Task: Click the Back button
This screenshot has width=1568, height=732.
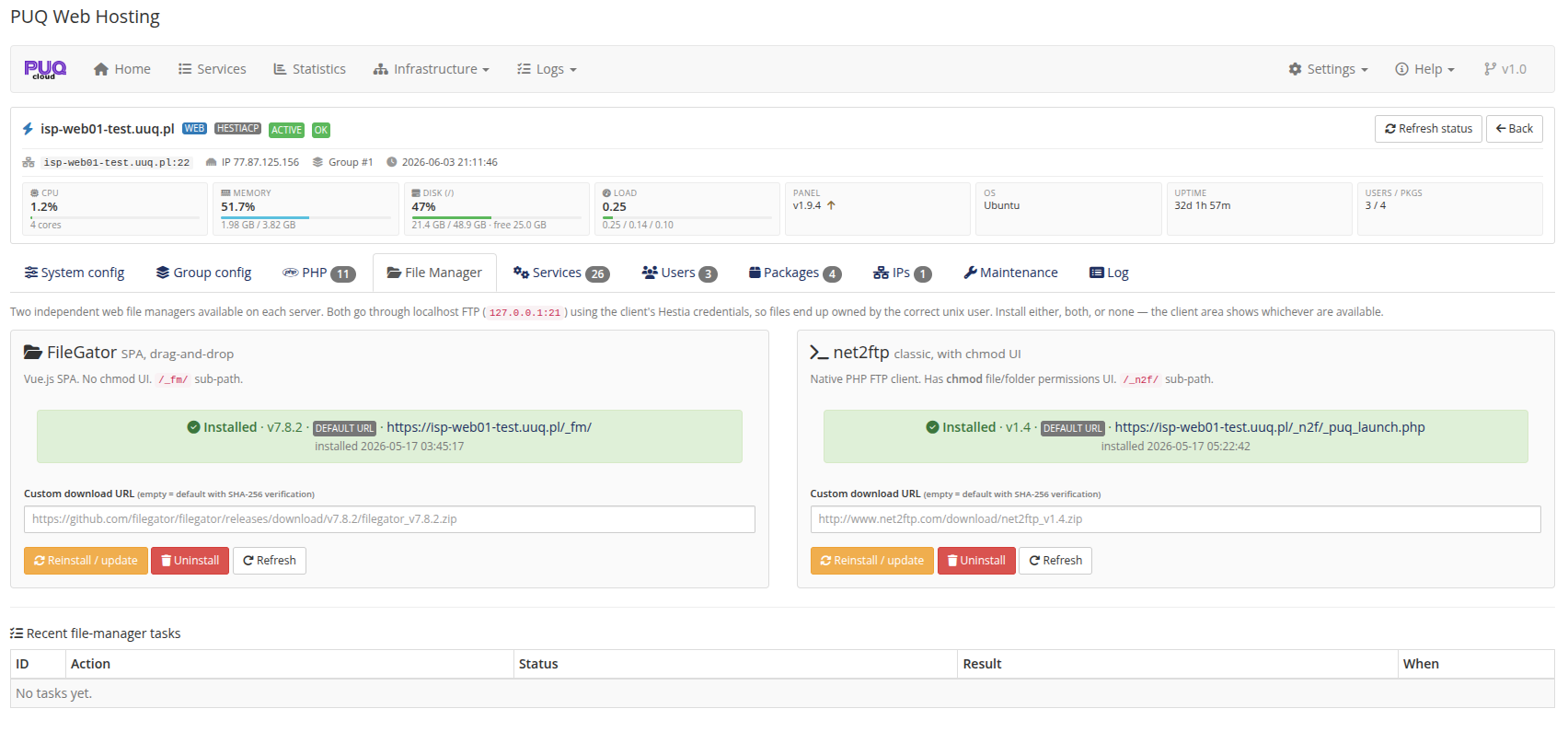Action: pyautogui.click(x=1514, y=129)
